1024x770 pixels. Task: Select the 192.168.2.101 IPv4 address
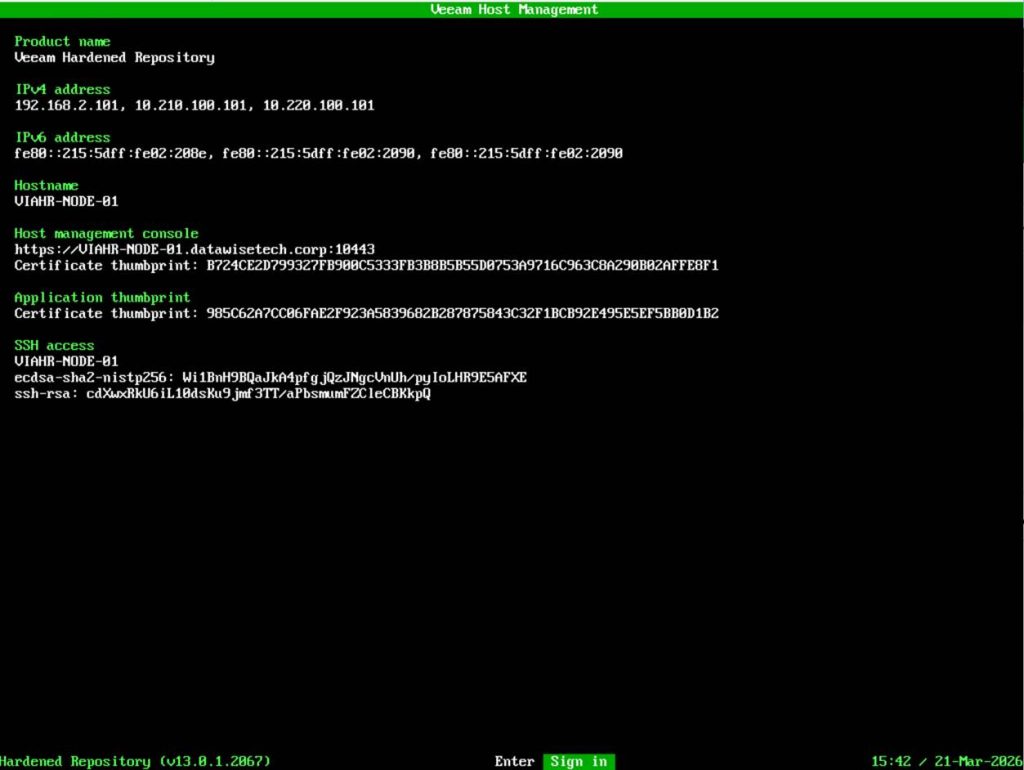click(66, 105)
